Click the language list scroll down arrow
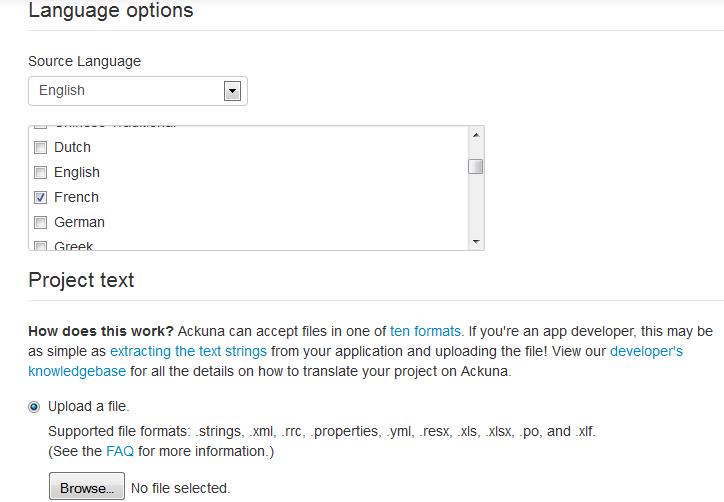Image resolution: width=724 pixels, height=502 pixels. coord(476,242)
